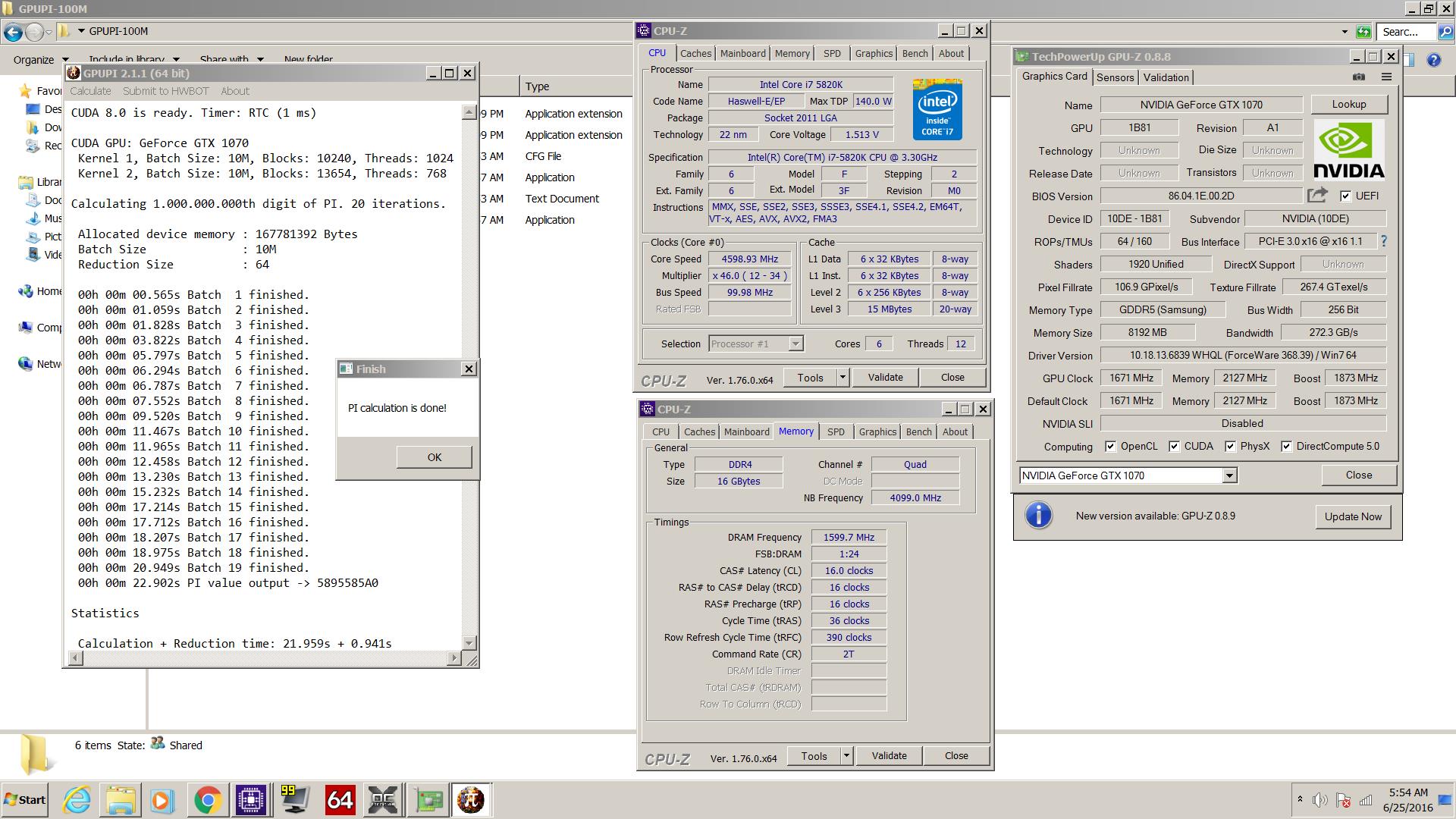This screenshot has width=1456, height=819.
Task: Click the Explorer search input field
Action: click(x=1407, y=32)
